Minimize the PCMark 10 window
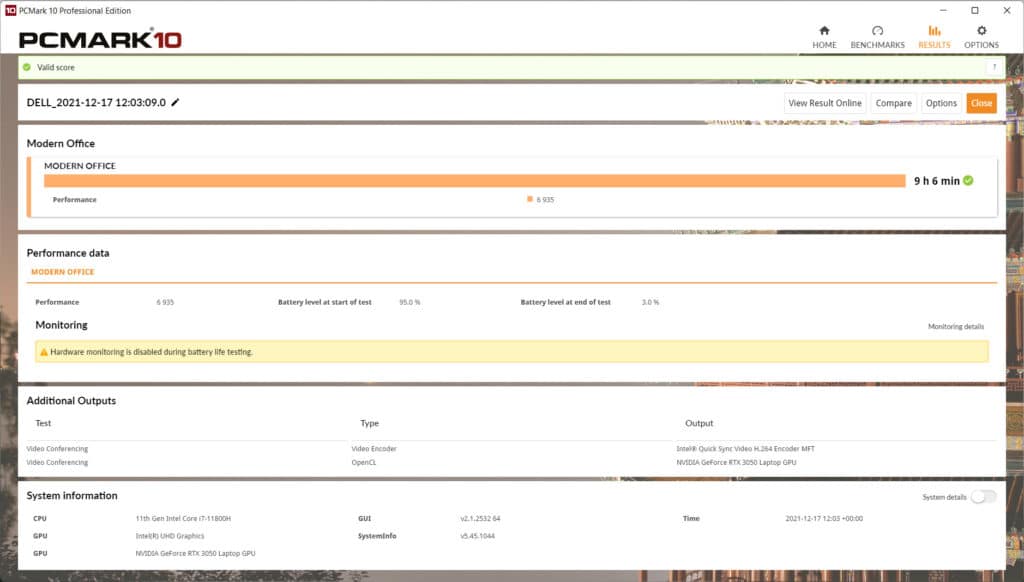This screenshot has width=1024, height=582. click(x=943, y=10)
